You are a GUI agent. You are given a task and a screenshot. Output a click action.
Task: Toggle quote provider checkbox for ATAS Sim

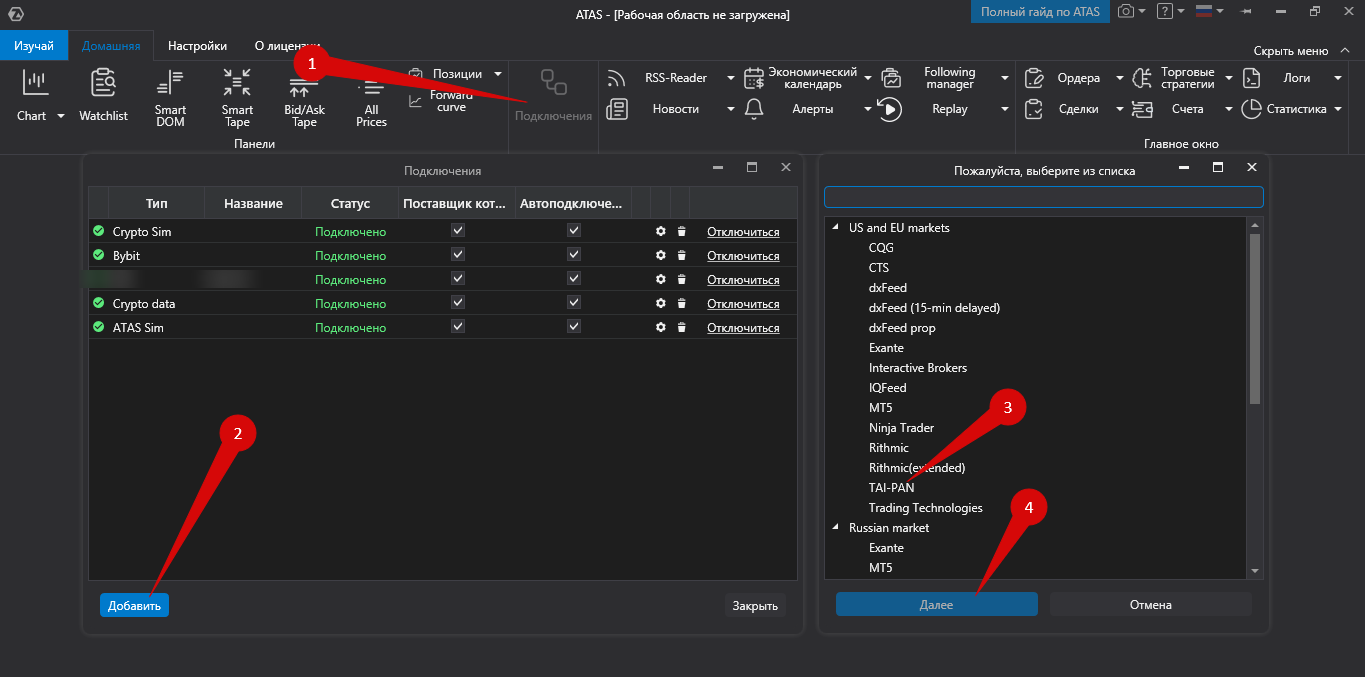pyautogui.click(x=458, y=326)
